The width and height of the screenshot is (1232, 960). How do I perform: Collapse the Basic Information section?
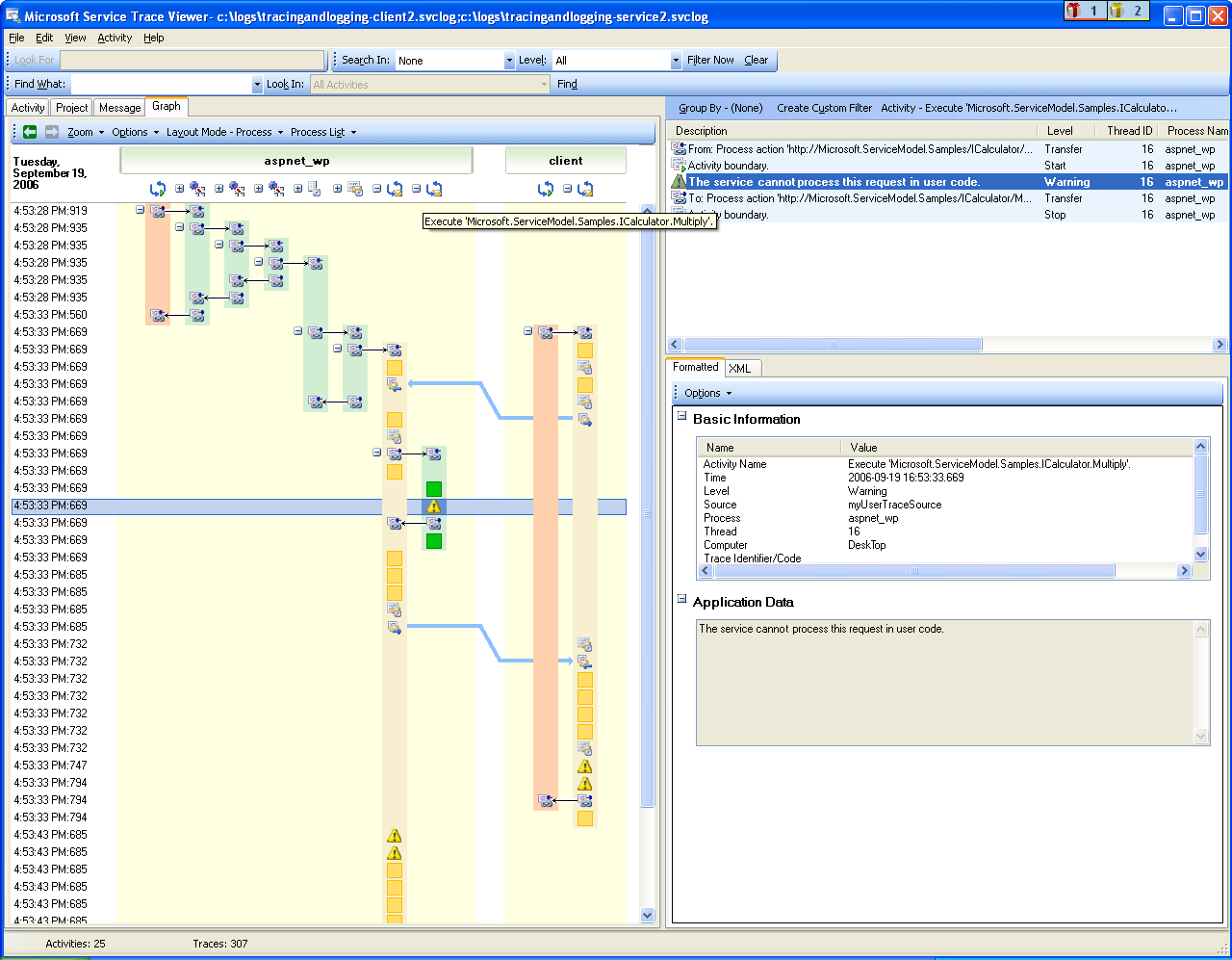click(681, 418)
